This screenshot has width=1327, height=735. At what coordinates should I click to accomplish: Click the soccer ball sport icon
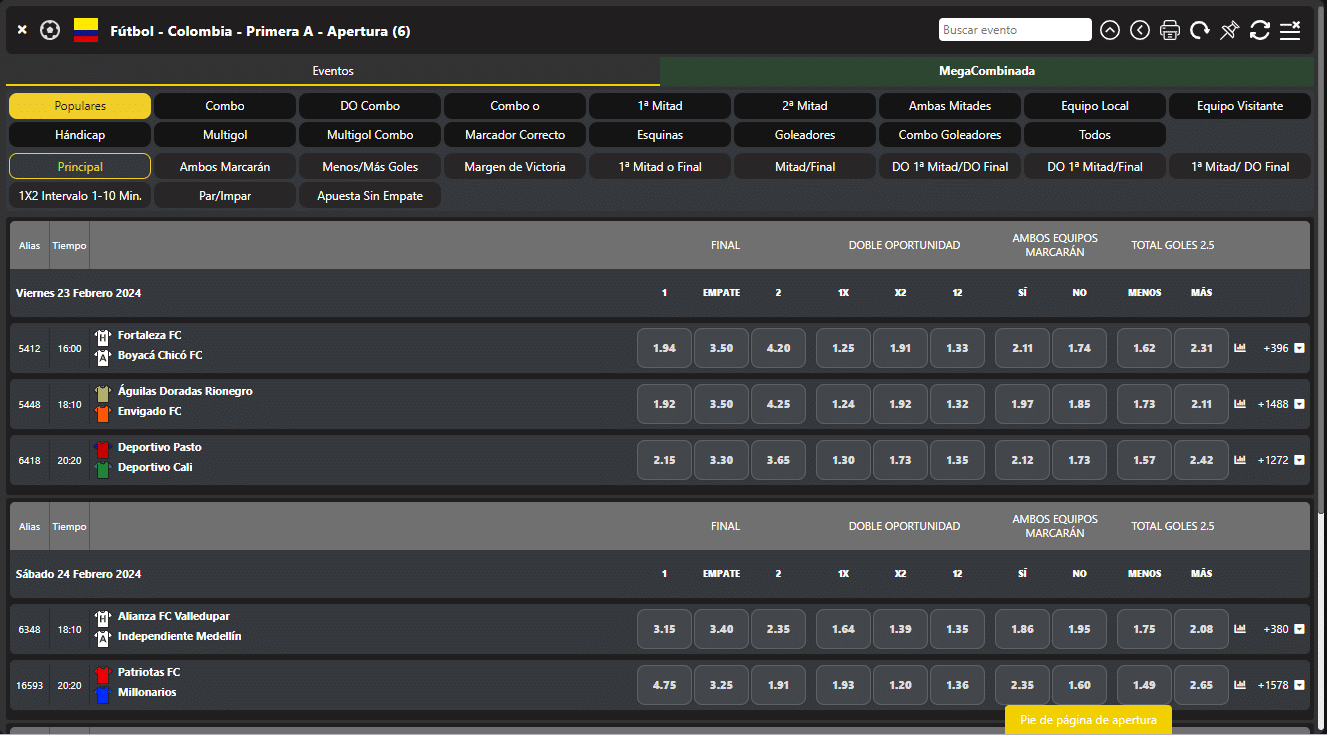(50, 30)
